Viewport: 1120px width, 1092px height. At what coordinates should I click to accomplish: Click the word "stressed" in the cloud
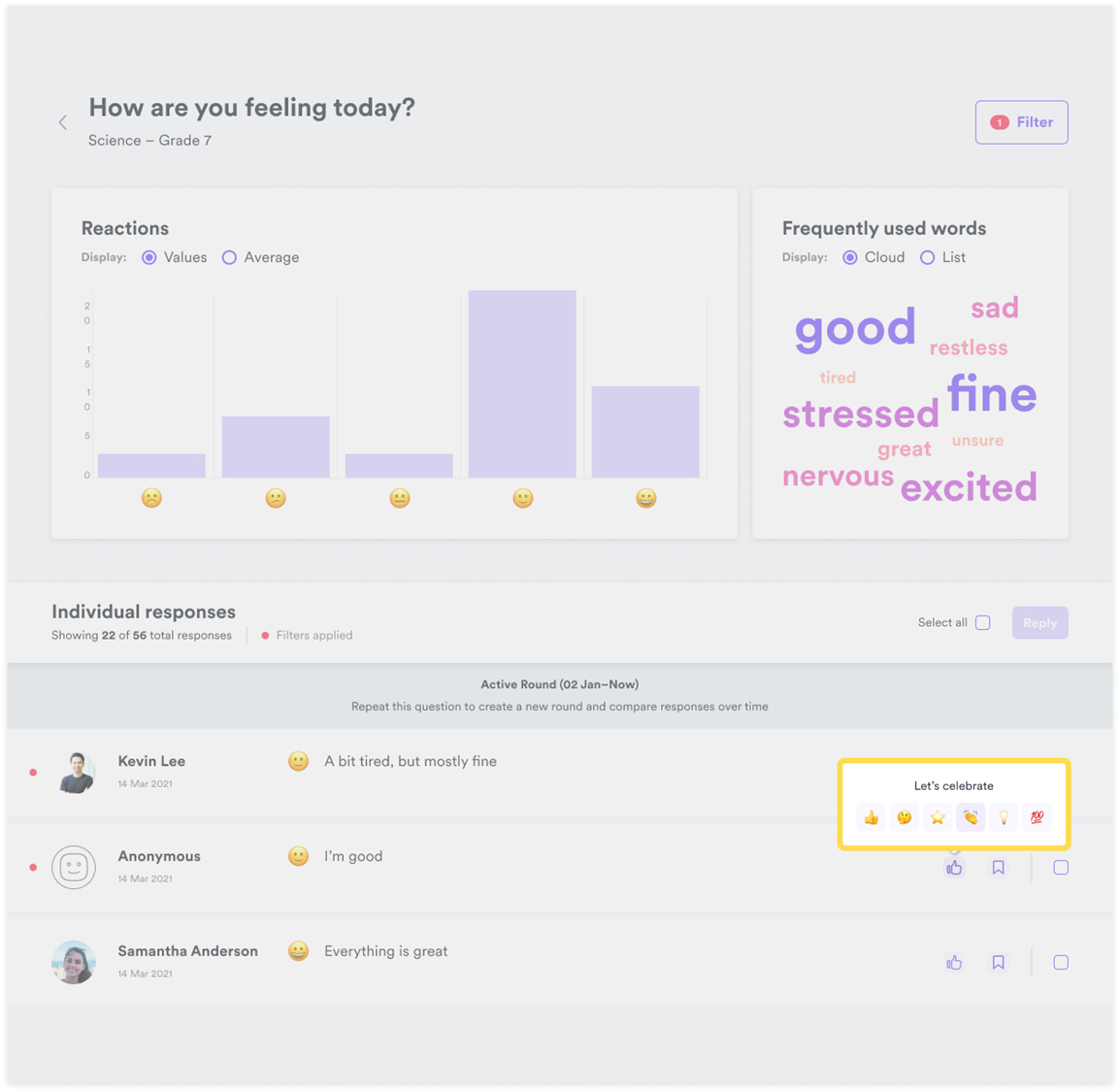click(860, 414)
